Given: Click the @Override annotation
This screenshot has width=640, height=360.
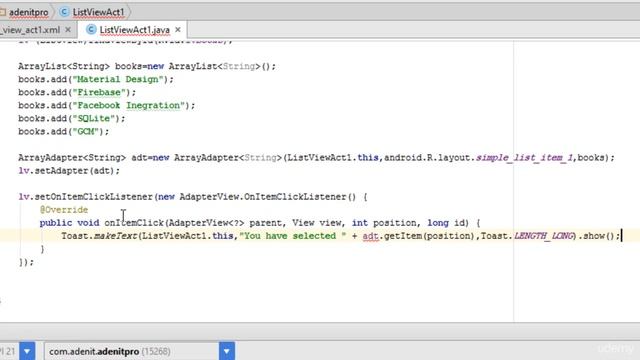Looking at the screenshot, I should point(64,210).
